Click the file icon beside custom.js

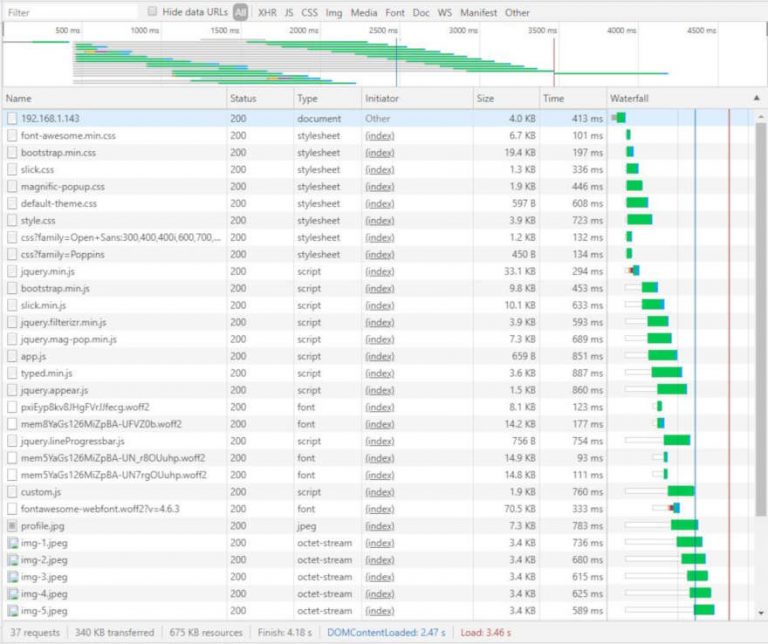(x=12, y=491)
